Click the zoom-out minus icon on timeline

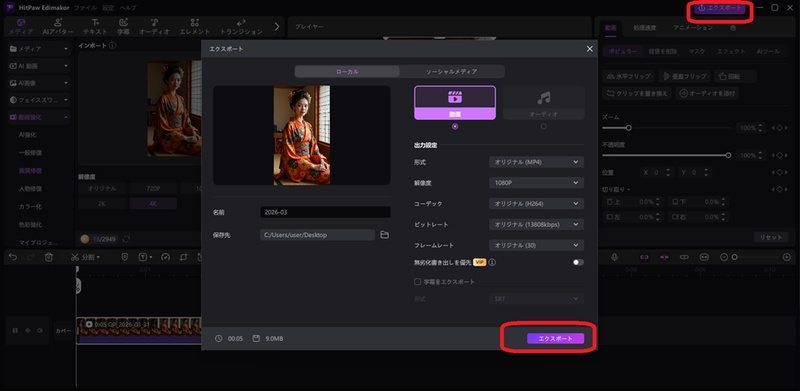pos(723,257)
